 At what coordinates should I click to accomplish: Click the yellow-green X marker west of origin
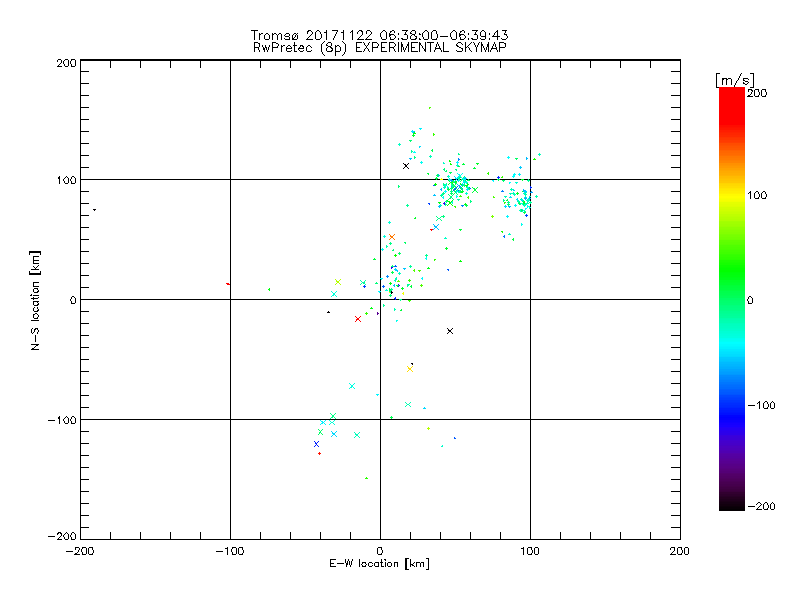coord(338,282)
